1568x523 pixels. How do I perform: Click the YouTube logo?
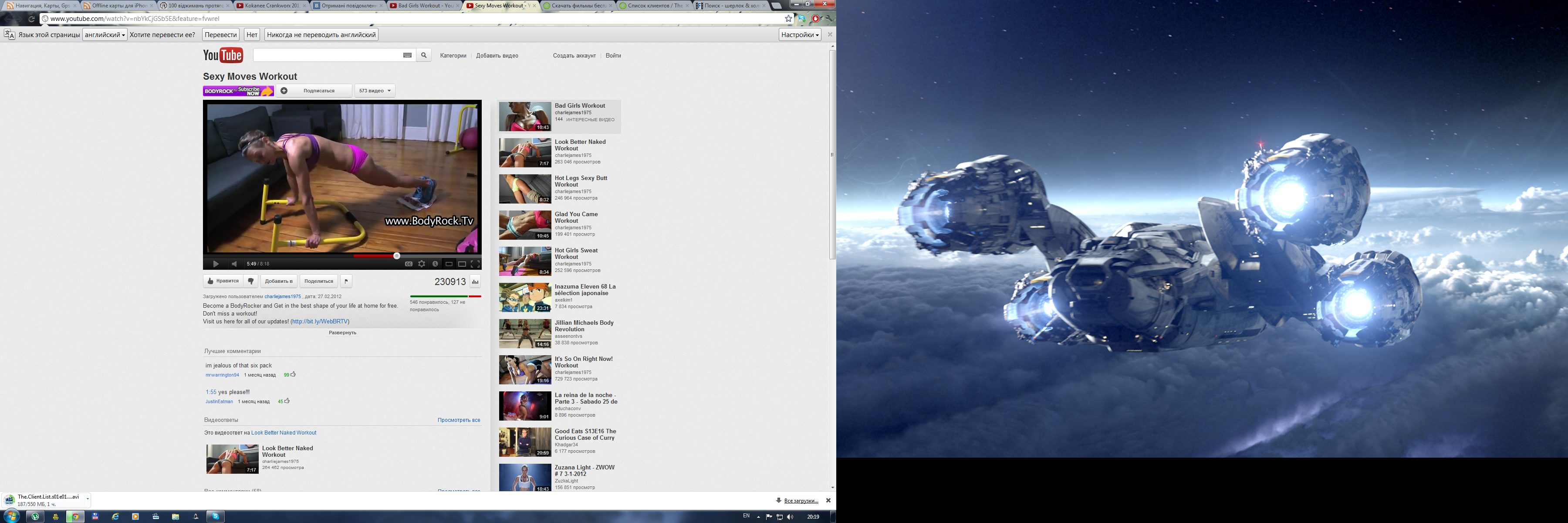coord(223,55)
